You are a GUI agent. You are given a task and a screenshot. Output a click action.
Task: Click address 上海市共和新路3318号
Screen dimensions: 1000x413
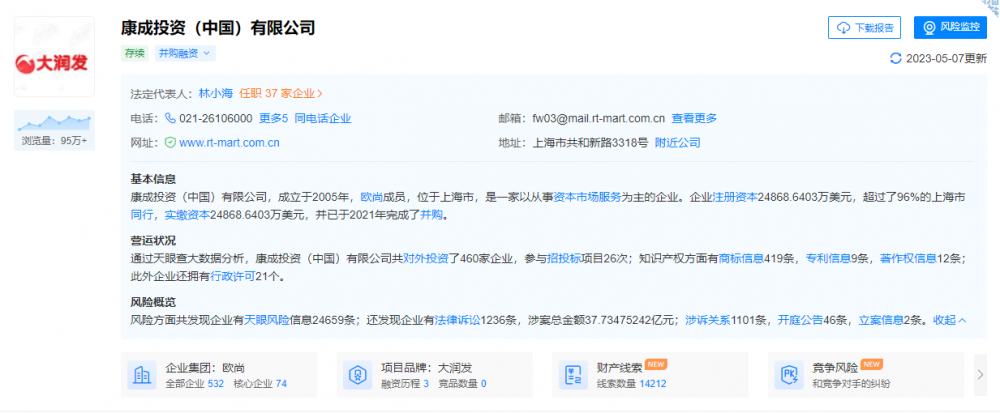[590, 143]
